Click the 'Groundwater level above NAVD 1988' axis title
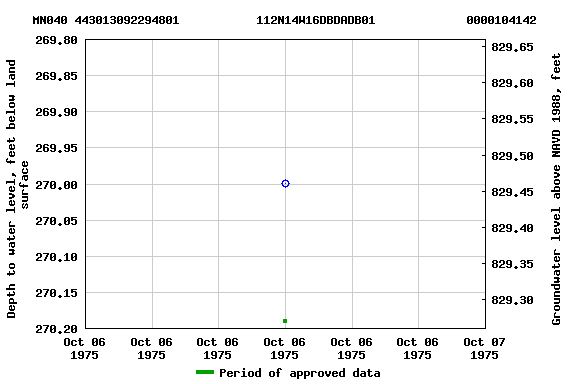This screenshot has height=384, width=576. tap(556, 189)
